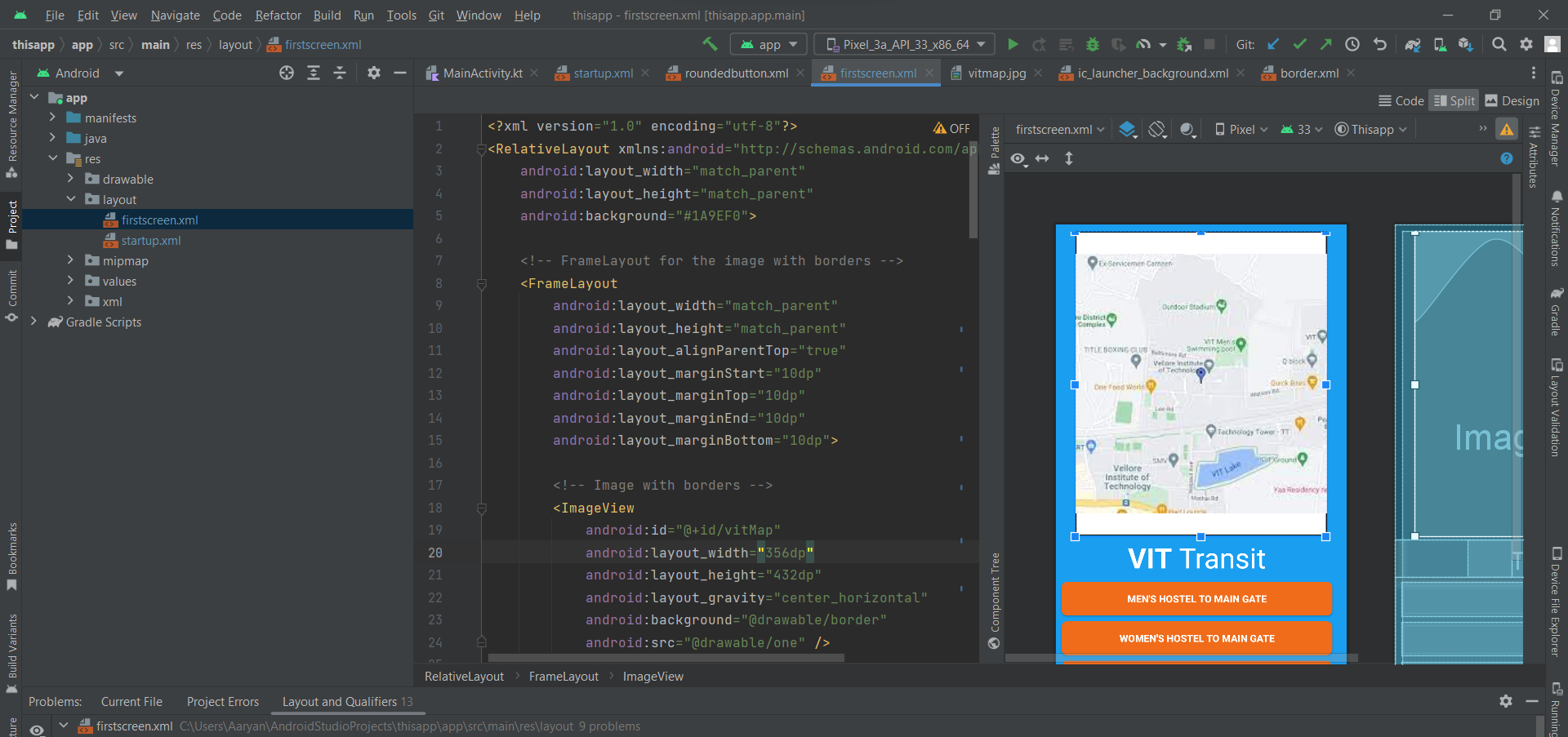This screenshot has width=1568, height=737.
Task: Commit changes via the green Git checkmark
Action: click(1300, 44)
